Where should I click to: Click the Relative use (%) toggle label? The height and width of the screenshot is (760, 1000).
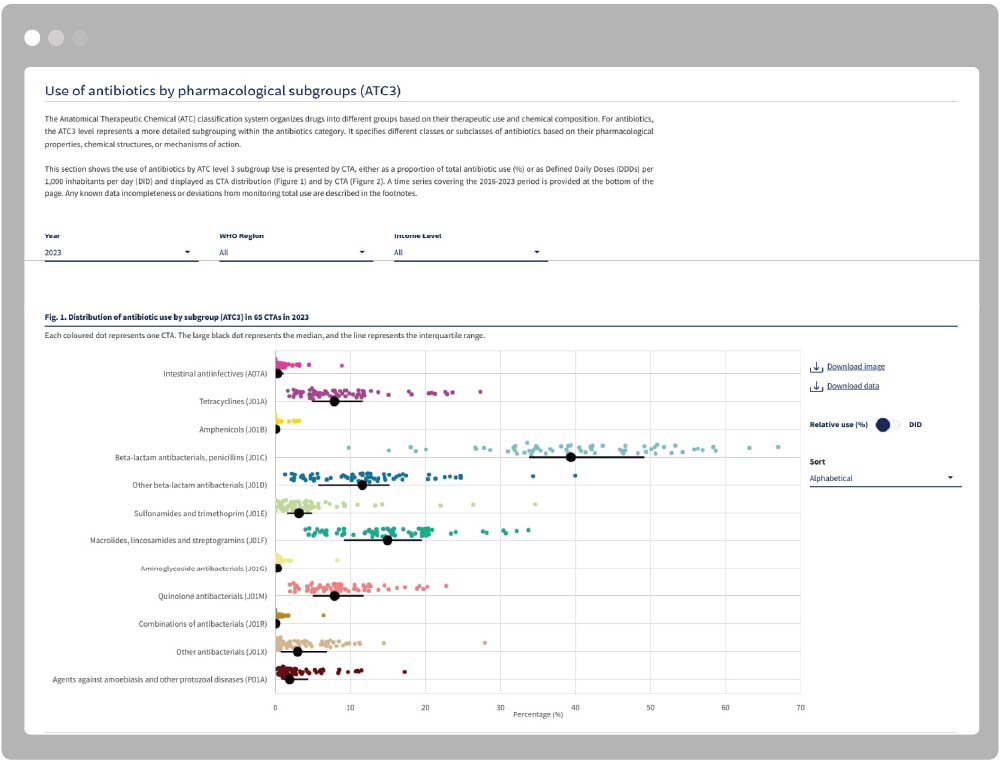(x=838, y=425)
